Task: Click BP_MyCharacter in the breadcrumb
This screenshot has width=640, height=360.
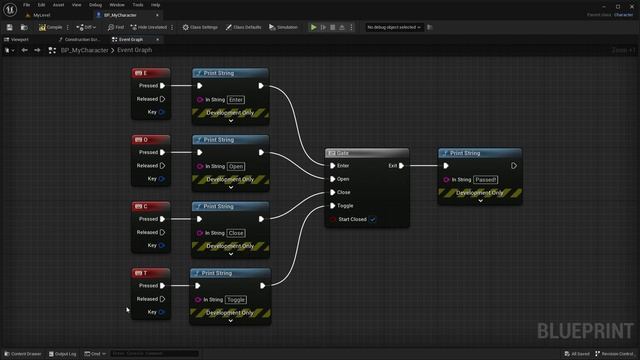Action: coord(84,50)
